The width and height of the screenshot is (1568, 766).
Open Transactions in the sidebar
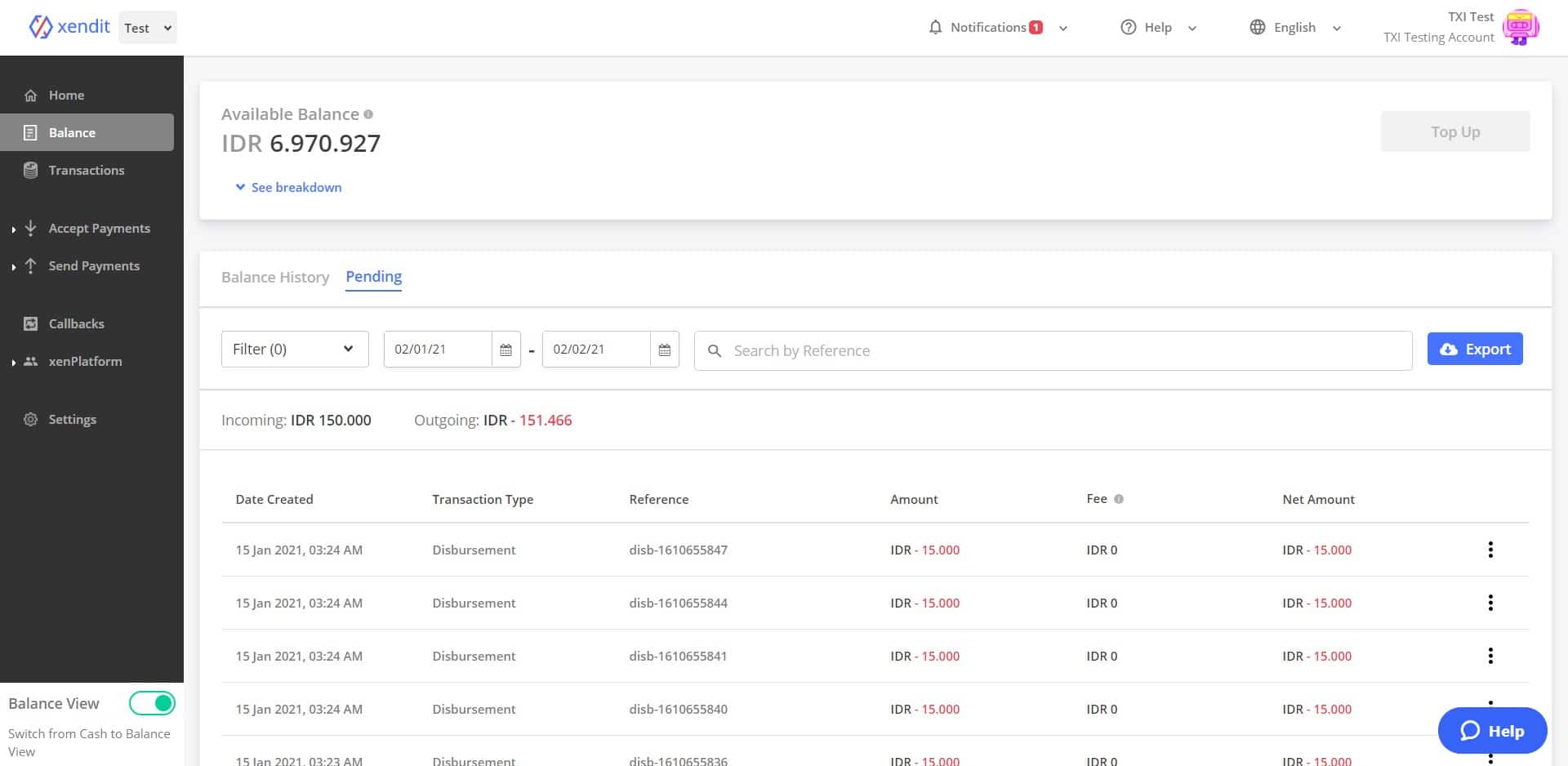(87, 170)
